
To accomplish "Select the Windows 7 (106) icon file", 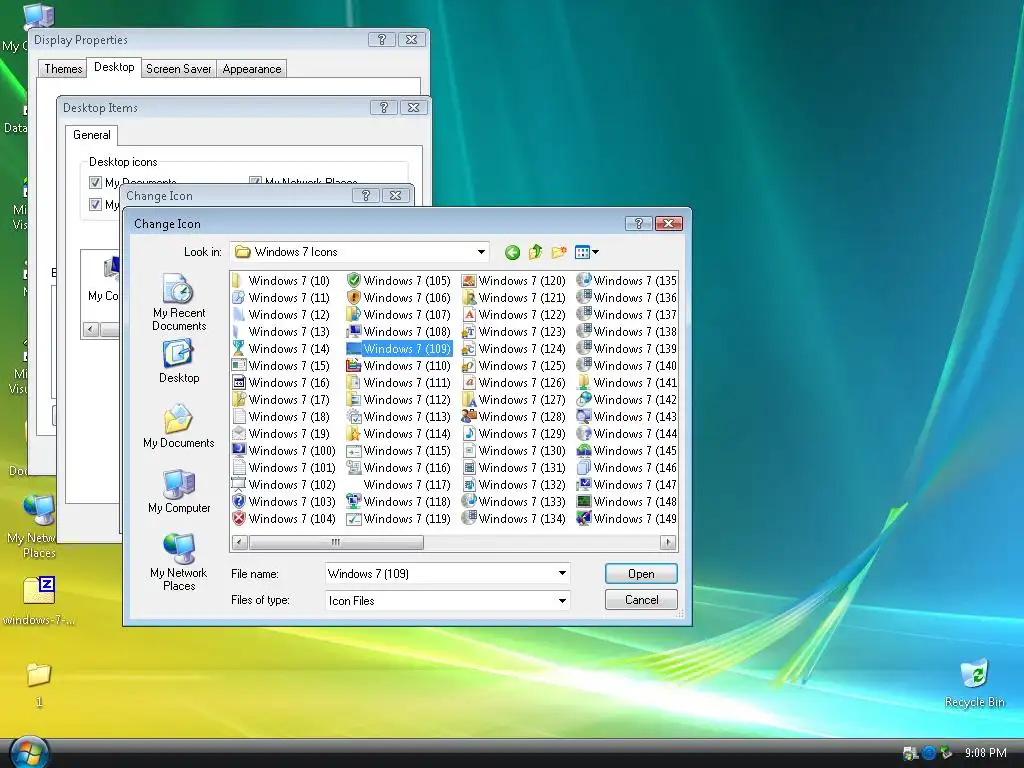I will click(x=398, y=298).
